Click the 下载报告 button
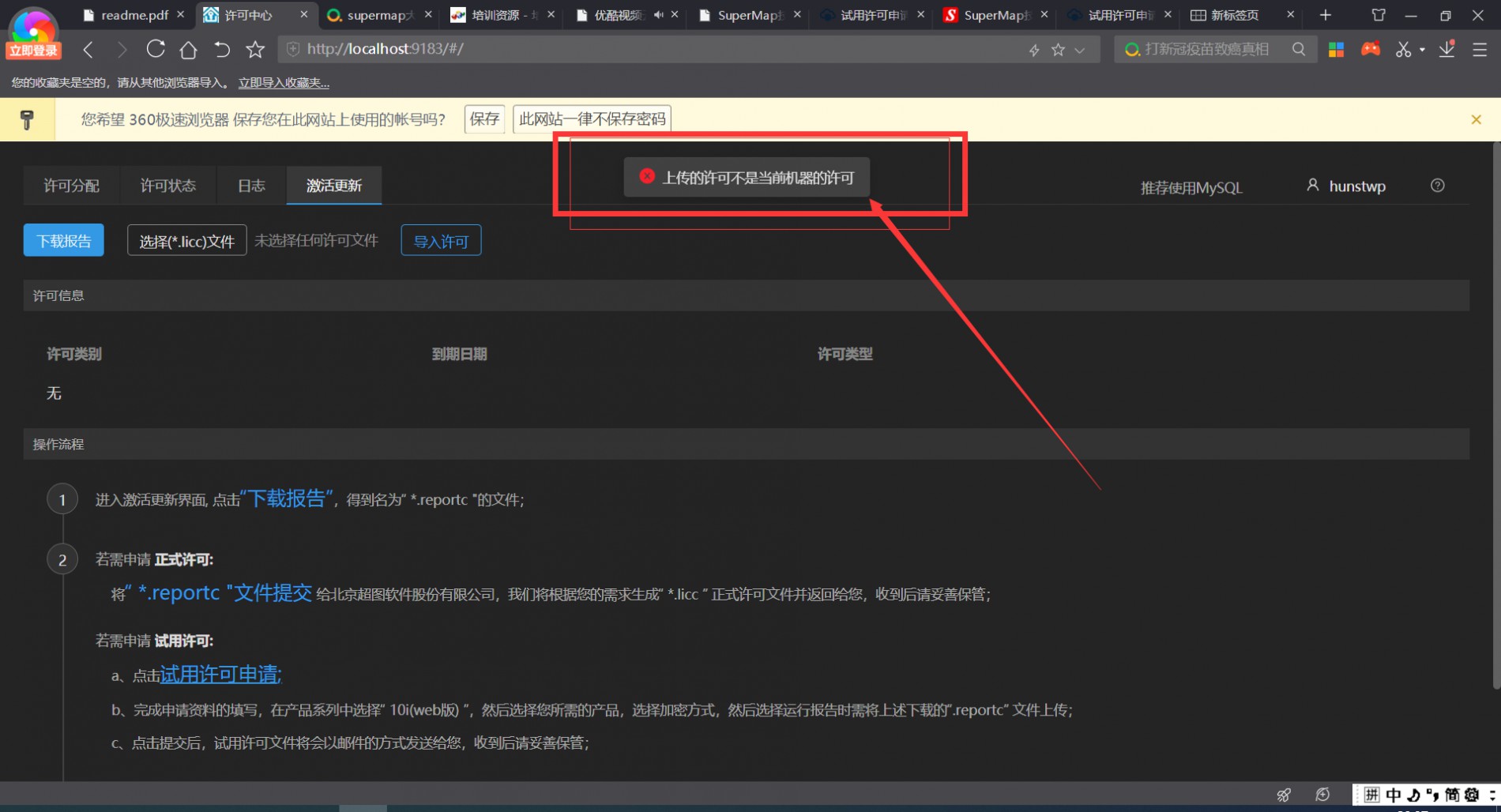The height and width of the screenshot is (812, 1501). click(x=63, y=241)
